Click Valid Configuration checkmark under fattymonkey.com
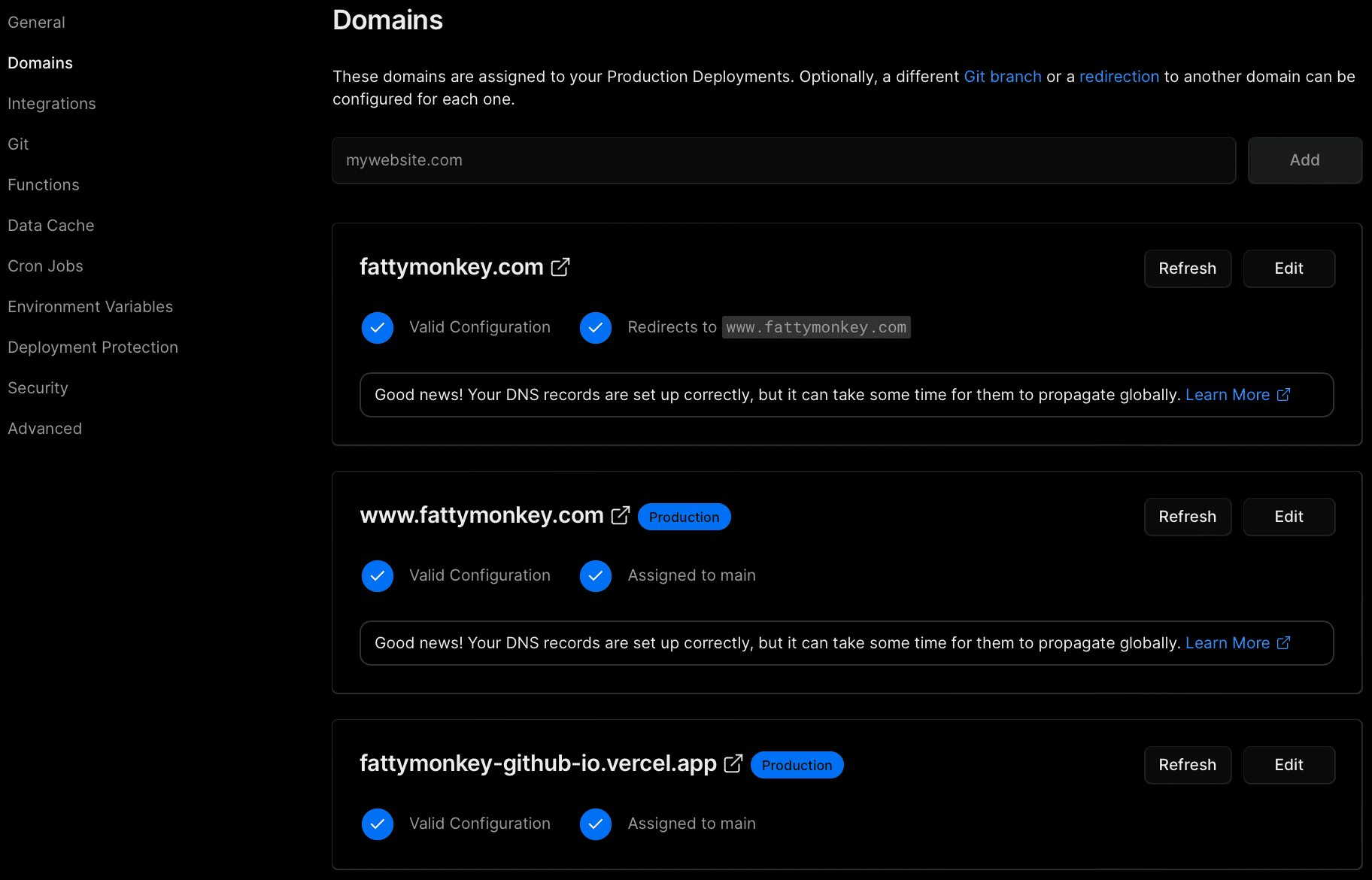 click(x=378, y=328)
